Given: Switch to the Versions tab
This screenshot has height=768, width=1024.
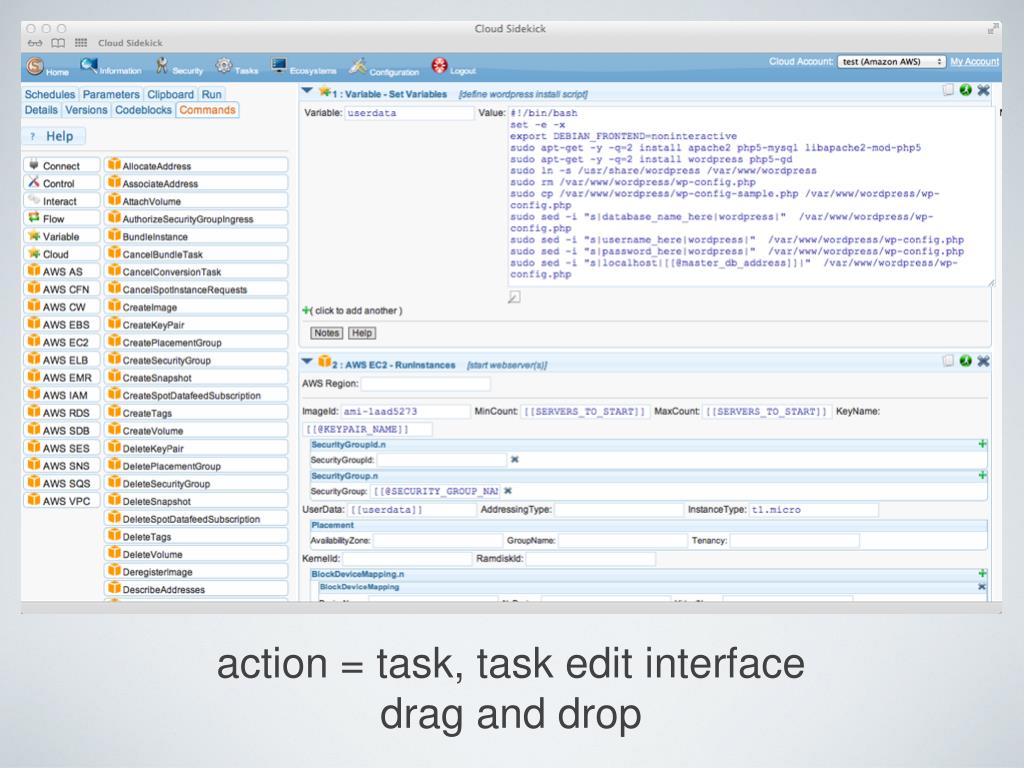Looking at the screenshot, I should (x=86, y=110).
